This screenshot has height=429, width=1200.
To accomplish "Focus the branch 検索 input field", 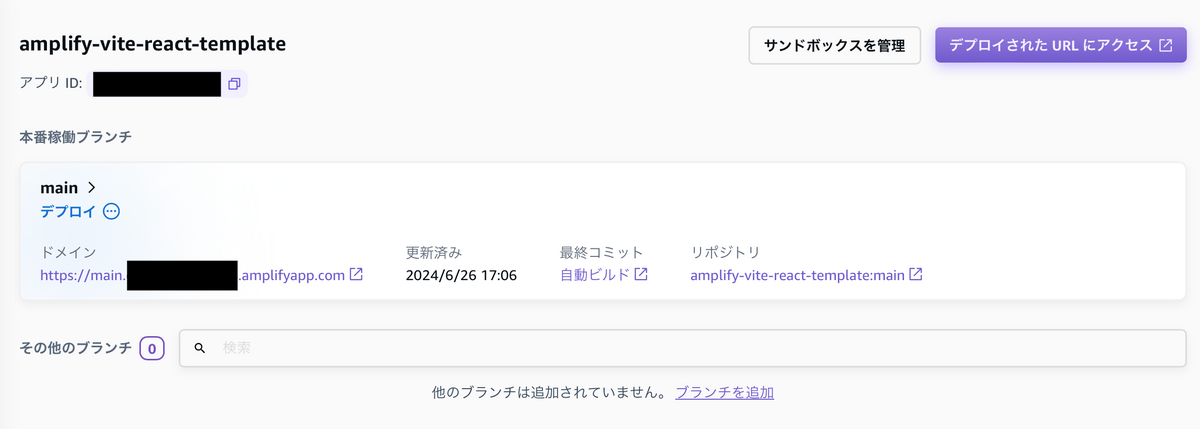I will pyautogui.click(x=683, y=348).
